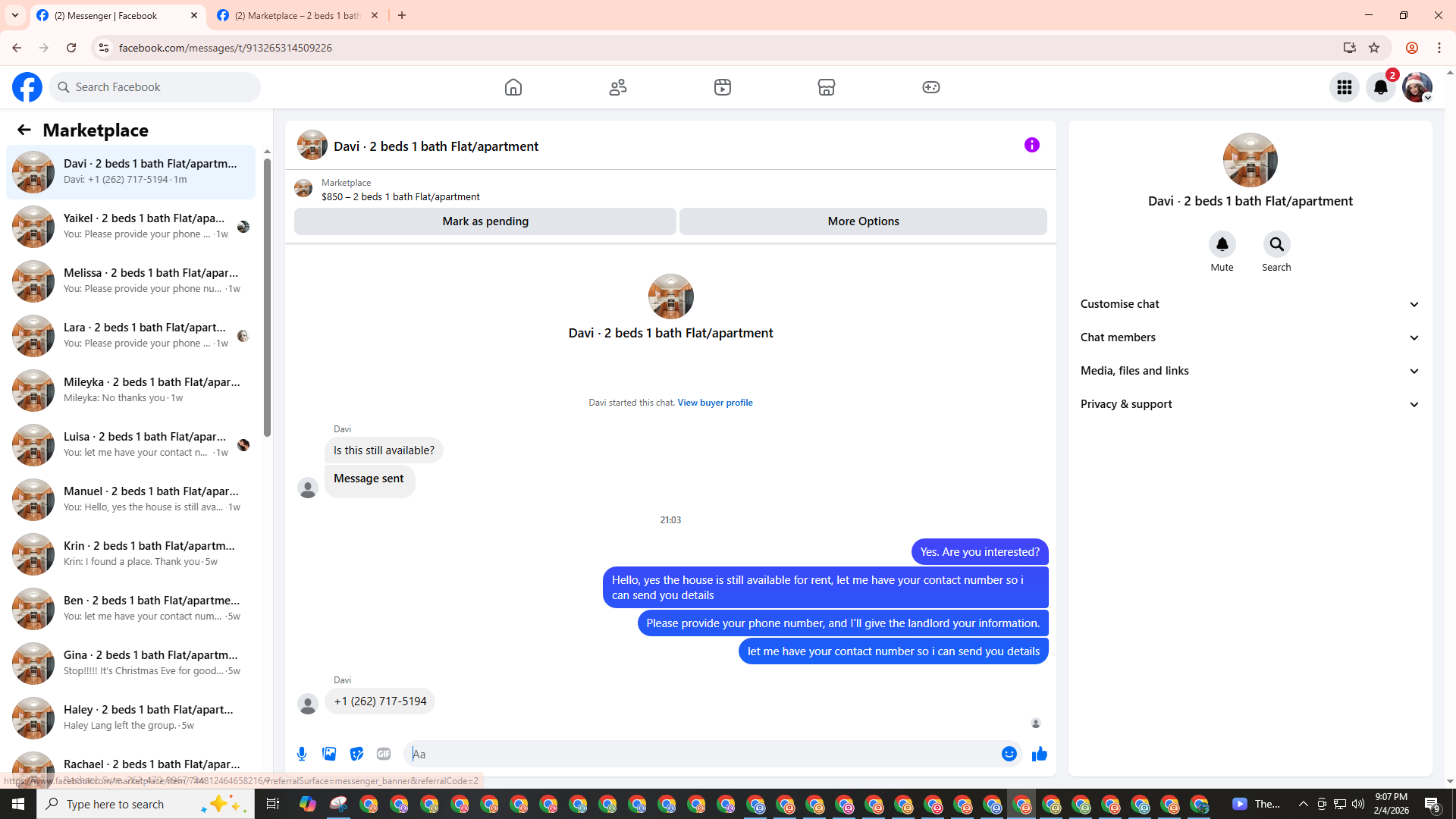Expand the Privacy & support section

(x=1250, y=404)
